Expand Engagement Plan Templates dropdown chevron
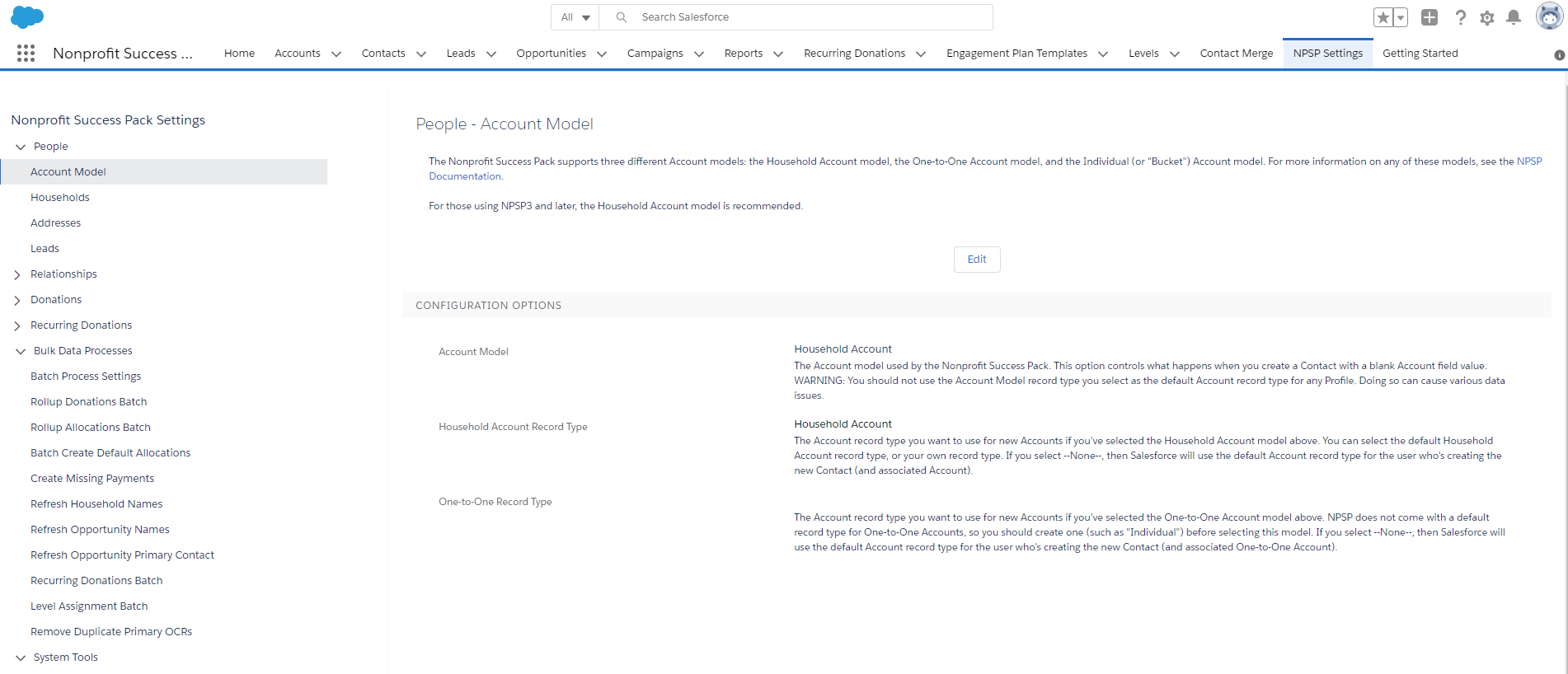Viewport: 1568px width, 674px height. pos(1103,54)
